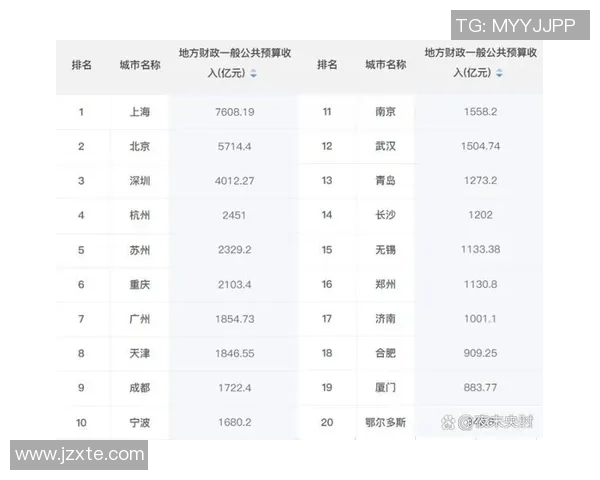Select the 无锡 city cell

tap(385, 250)
